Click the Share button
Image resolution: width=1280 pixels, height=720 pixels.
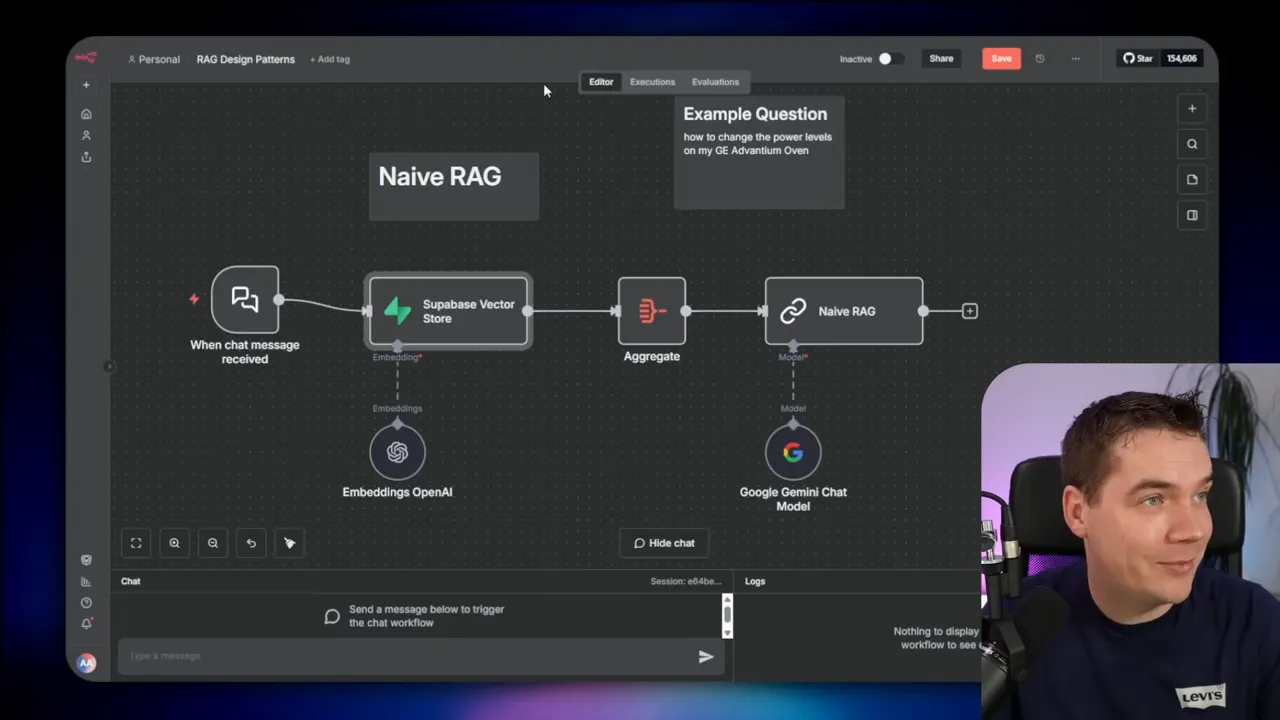pyautogui.click(x=941, y=58)
